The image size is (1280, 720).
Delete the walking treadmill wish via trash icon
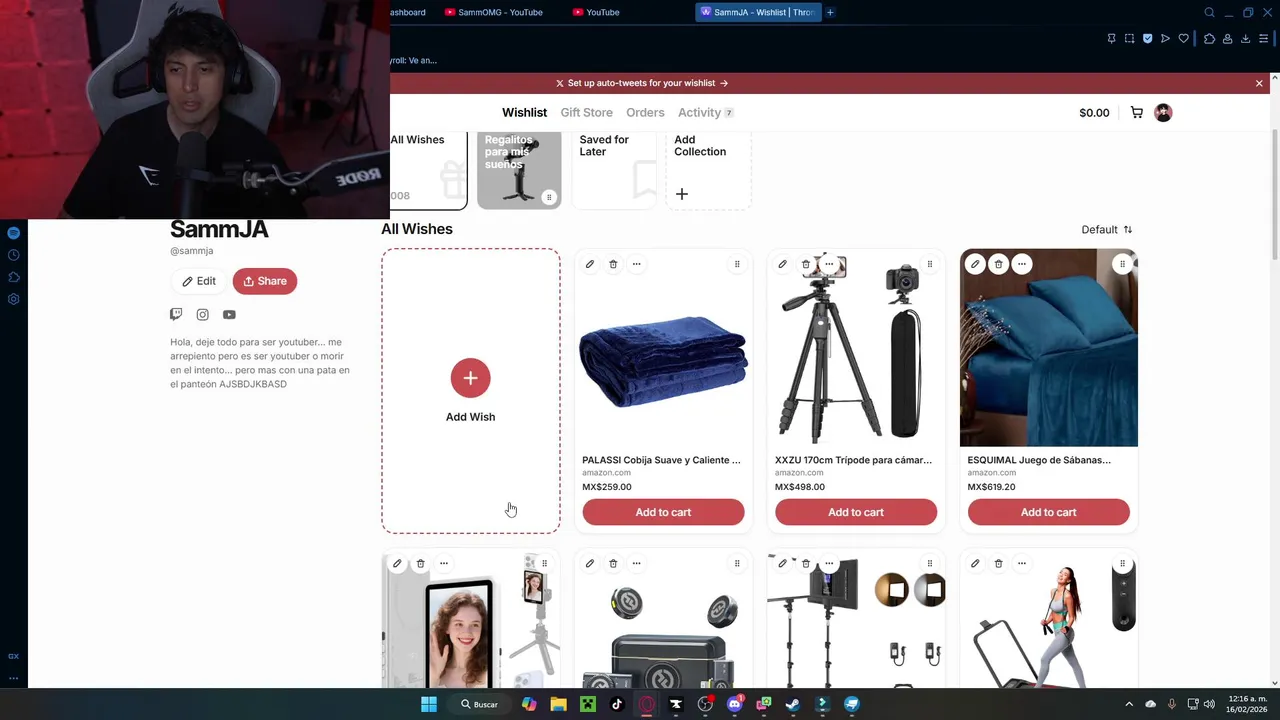(x=998, y=563)
